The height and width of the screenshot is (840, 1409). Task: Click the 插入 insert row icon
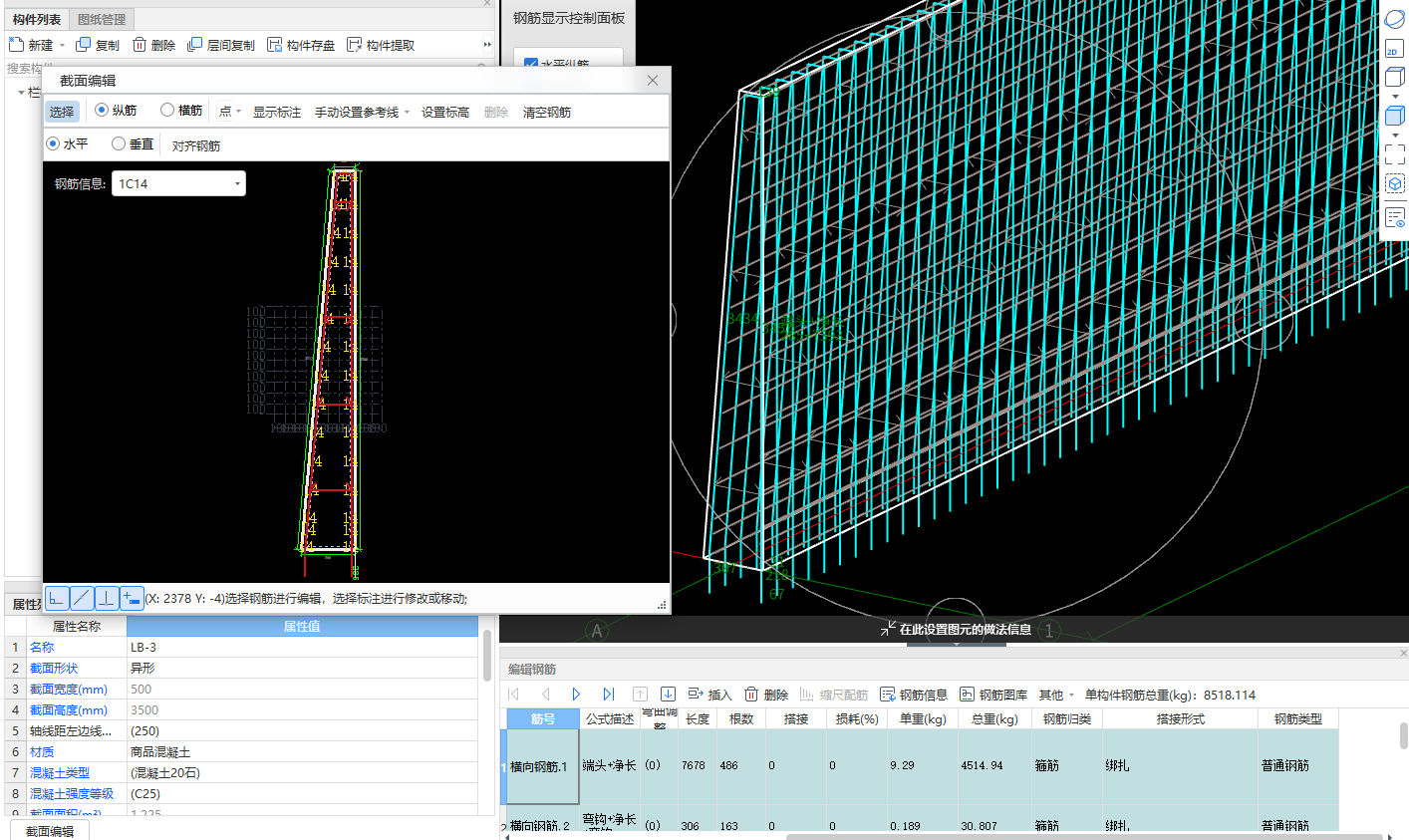pyautogui.click(x=696, y=695)
